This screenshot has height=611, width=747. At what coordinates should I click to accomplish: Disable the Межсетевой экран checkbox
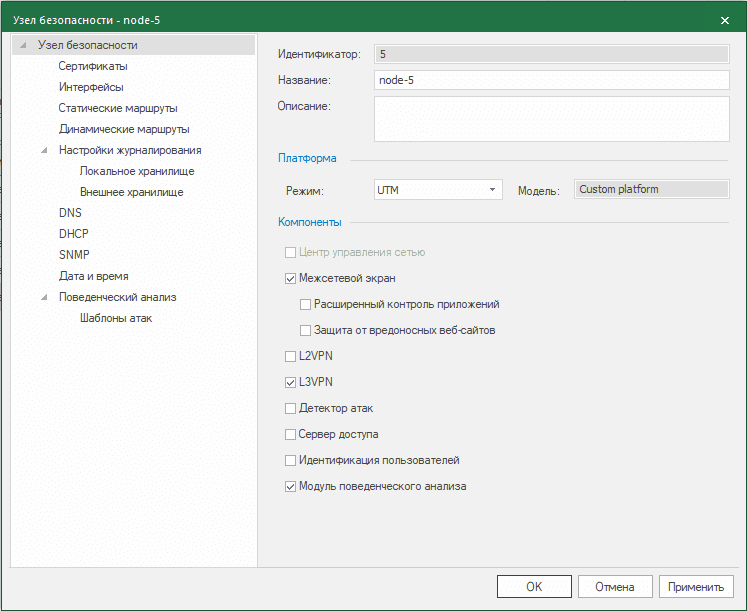(x=291, y=278)
